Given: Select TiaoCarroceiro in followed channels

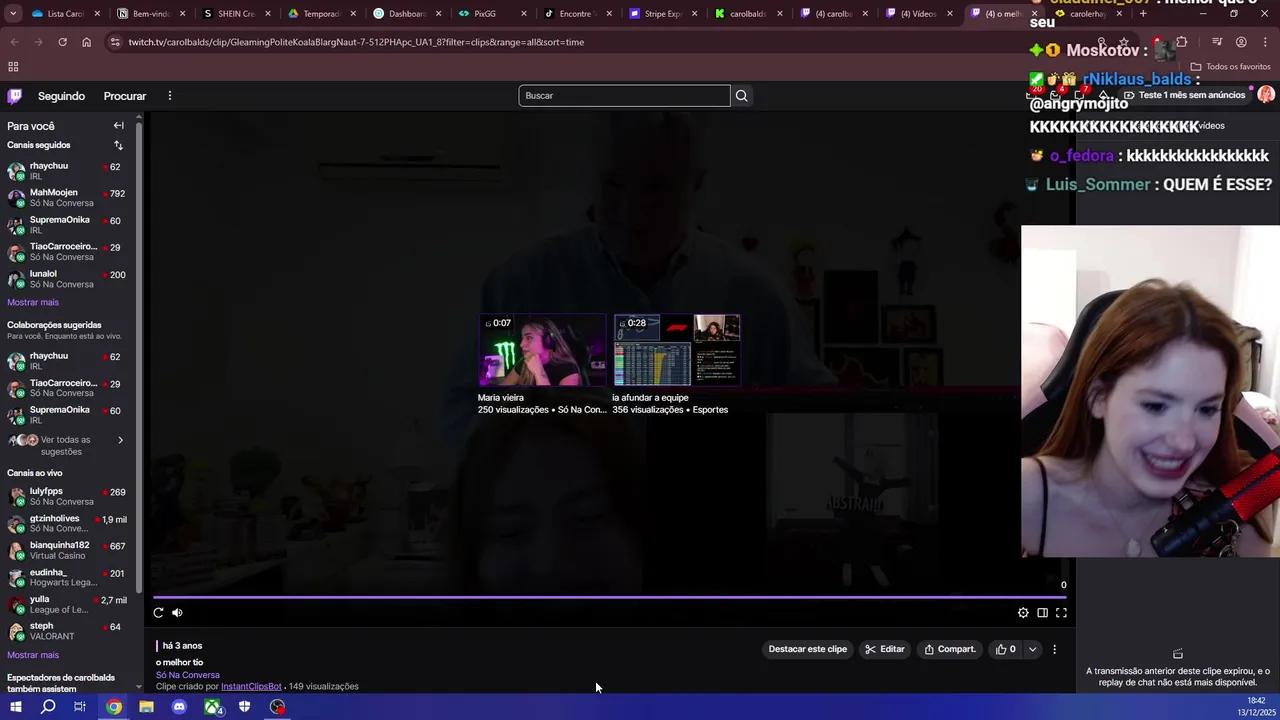Looking at the screenshot, I should pos(70,252).
